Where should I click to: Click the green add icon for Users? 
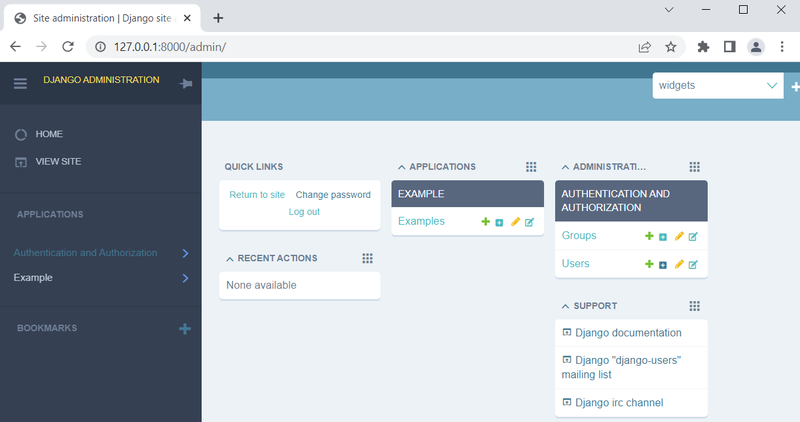coord(649,264)
